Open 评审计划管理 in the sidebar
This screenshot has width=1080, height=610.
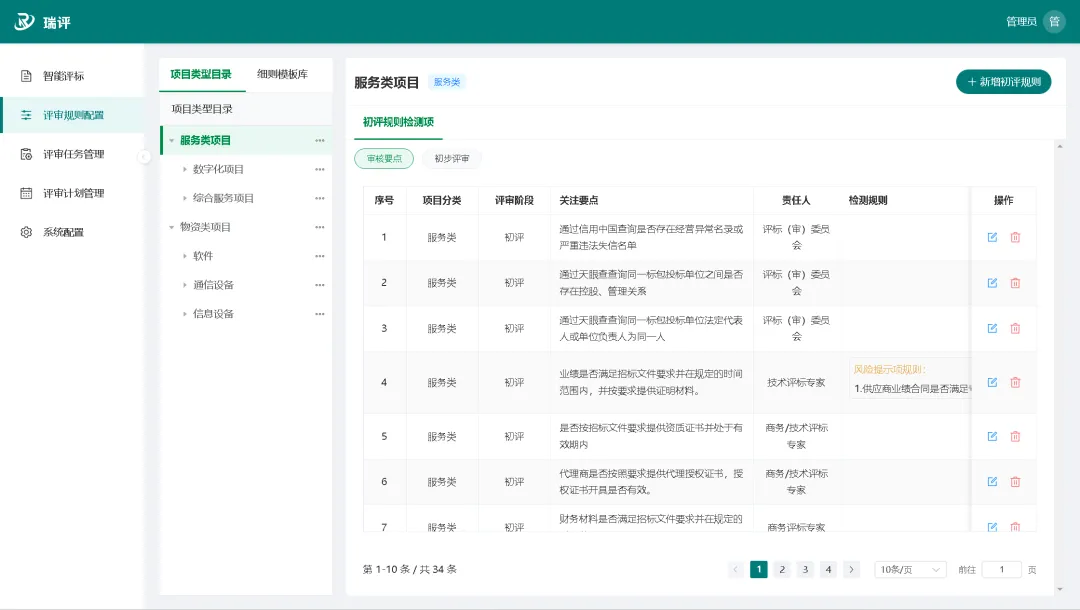tap(72, 193)
